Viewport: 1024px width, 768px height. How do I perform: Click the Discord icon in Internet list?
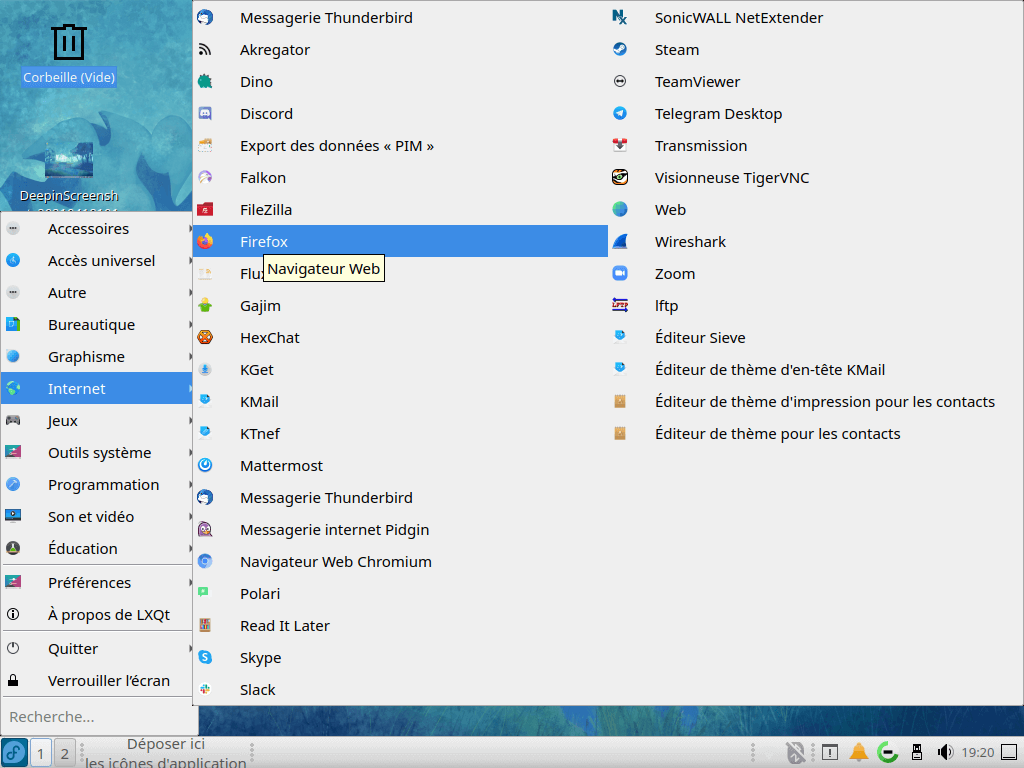tap(205, 114)
